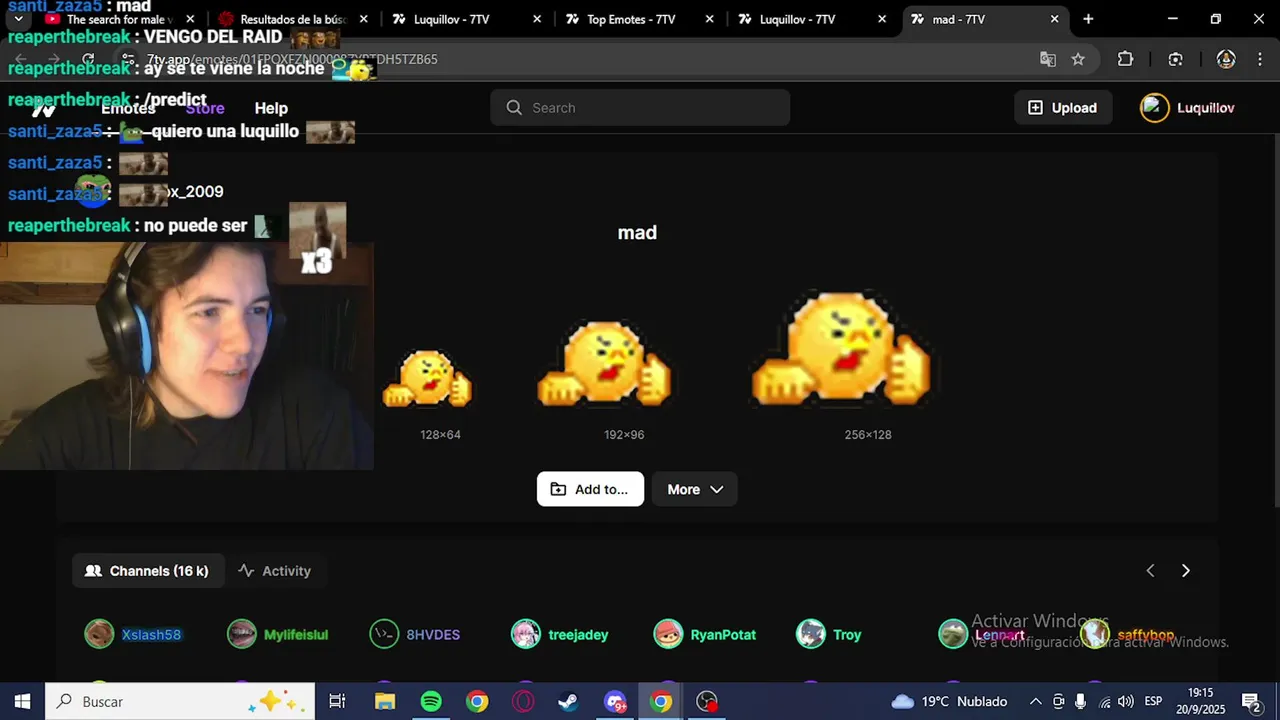
Task: Select the Activity tab
Action: coord(275,571)
